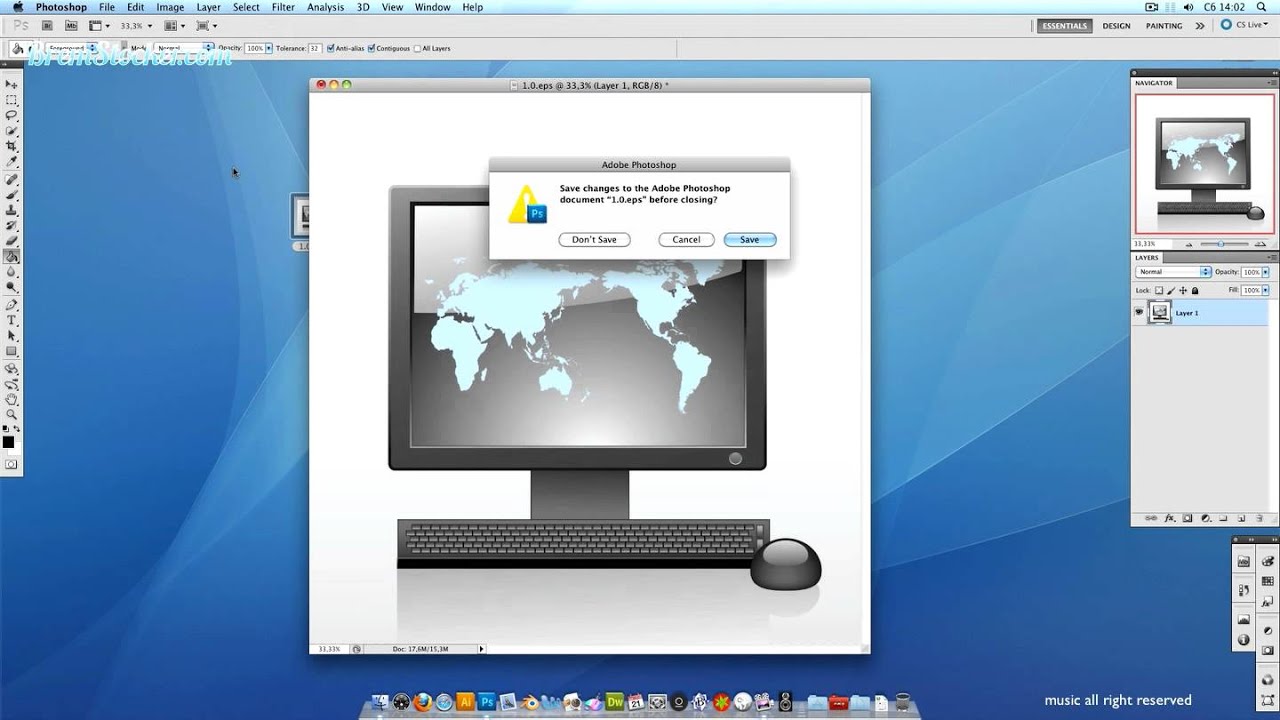Toggle the Anti-alias checkbox
Viewport: 1280px width, 720px height.
coord(331,48)
